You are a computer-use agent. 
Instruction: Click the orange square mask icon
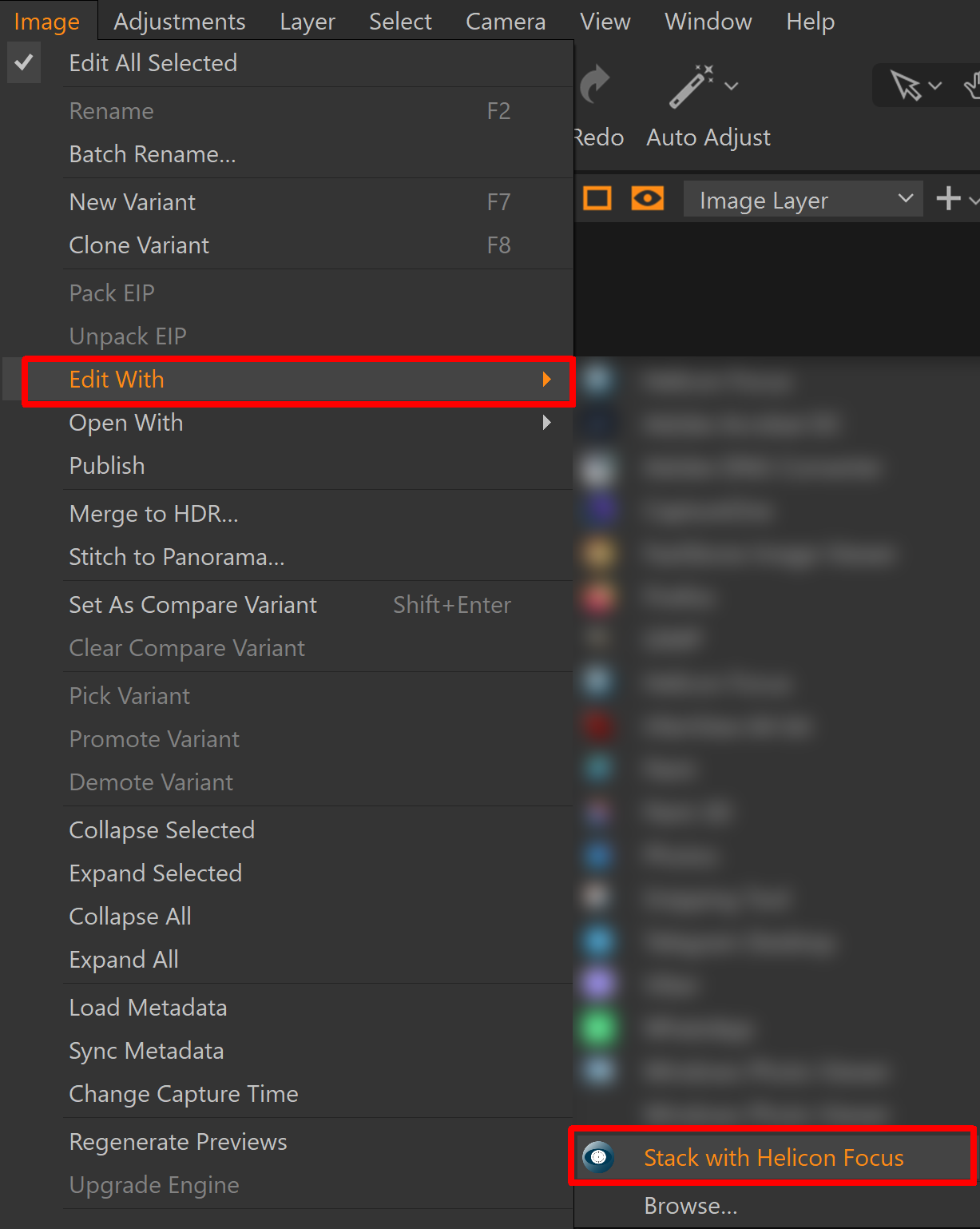597,198
